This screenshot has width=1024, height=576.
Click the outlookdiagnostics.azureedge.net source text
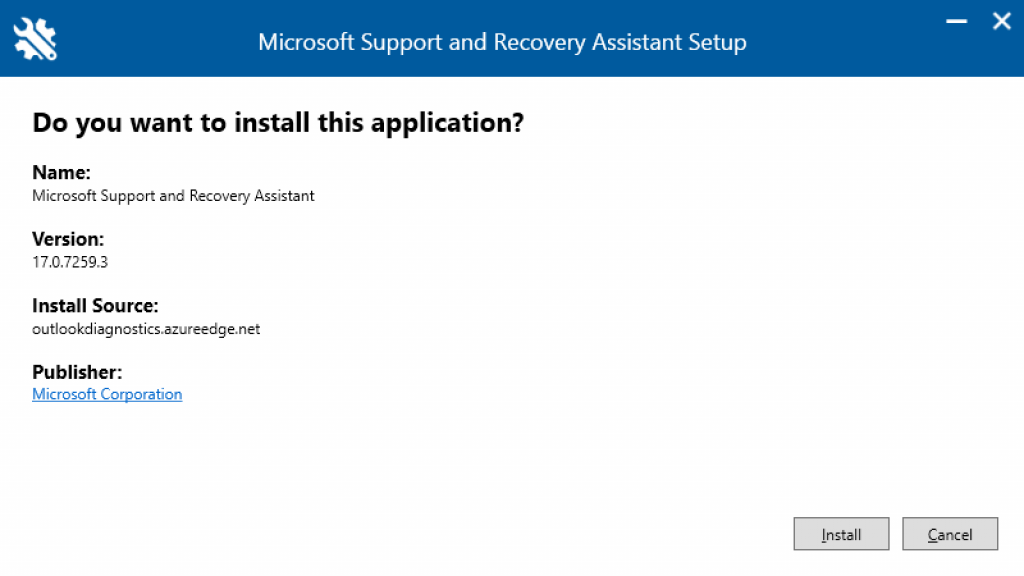tap(146, 329)
